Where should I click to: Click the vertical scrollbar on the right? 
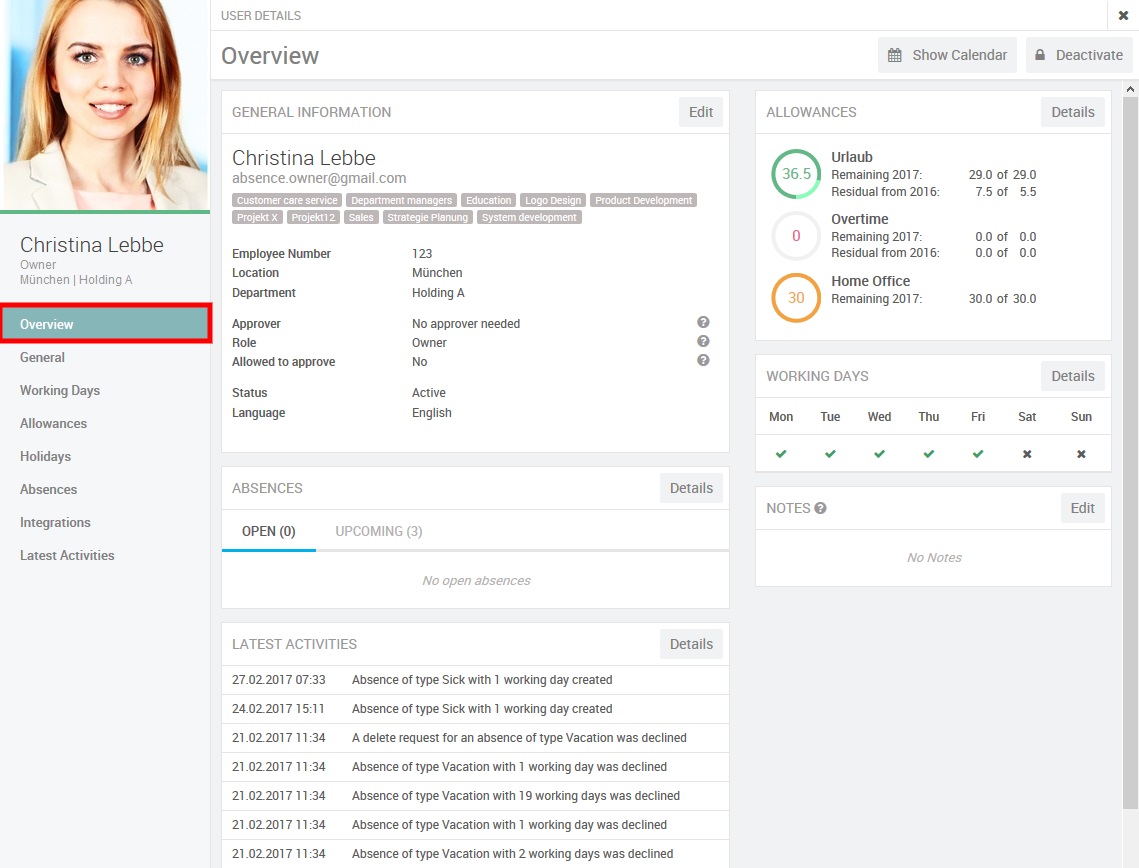(1131, 450)
